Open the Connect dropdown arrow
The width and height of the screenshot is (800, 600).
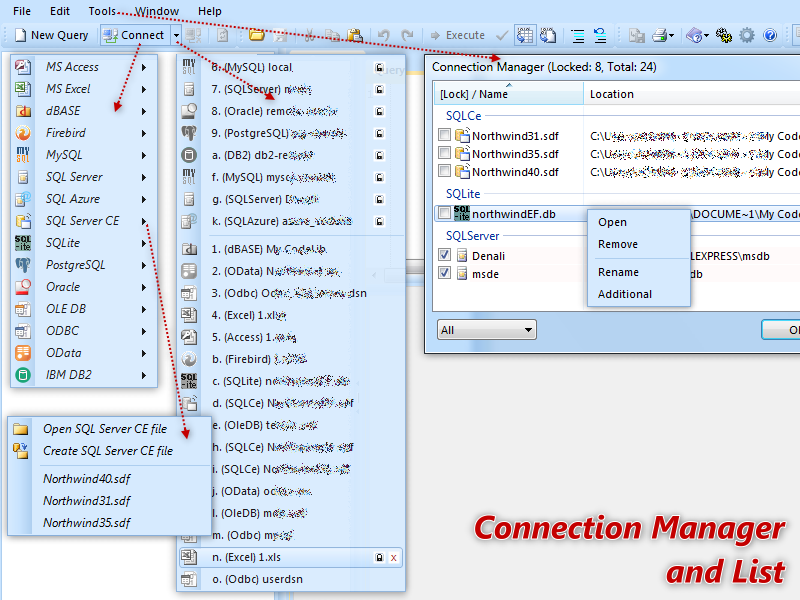176,35
